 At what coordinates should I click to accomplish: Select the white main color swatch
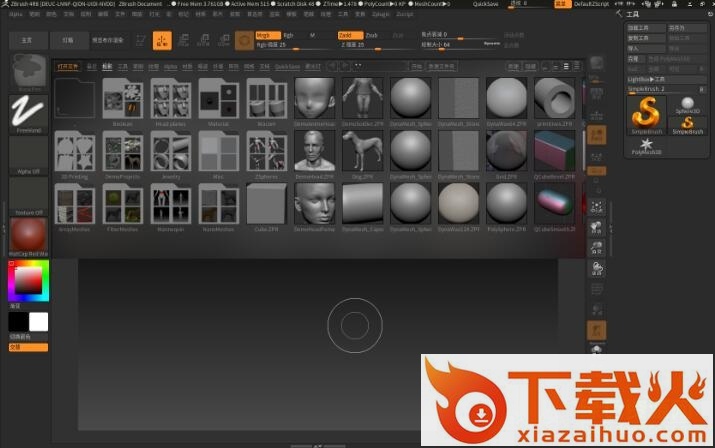pyautogui.click(x=38, y=322)
